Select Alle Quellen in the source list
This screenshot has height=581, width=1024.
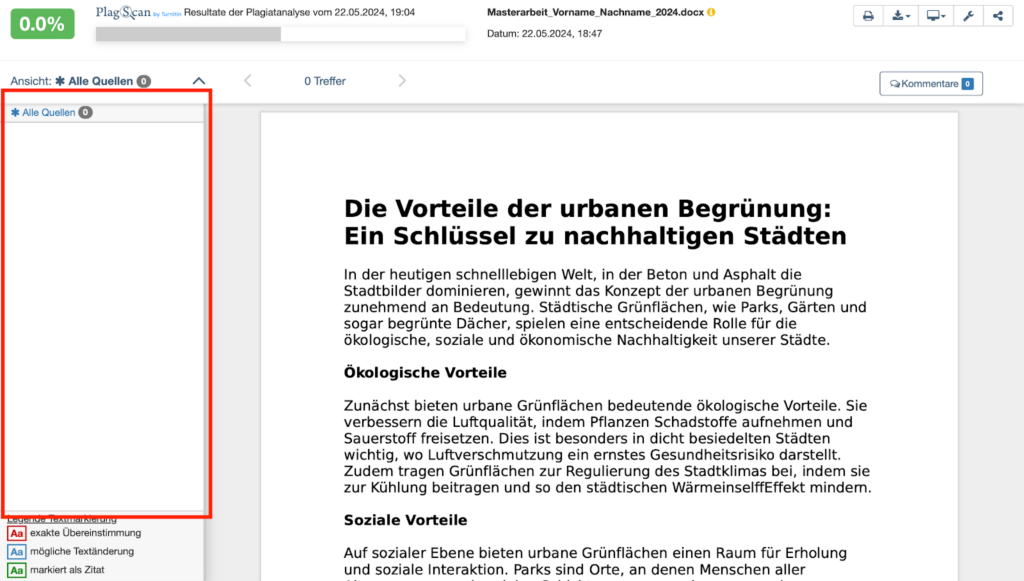[x=52, y=112]
